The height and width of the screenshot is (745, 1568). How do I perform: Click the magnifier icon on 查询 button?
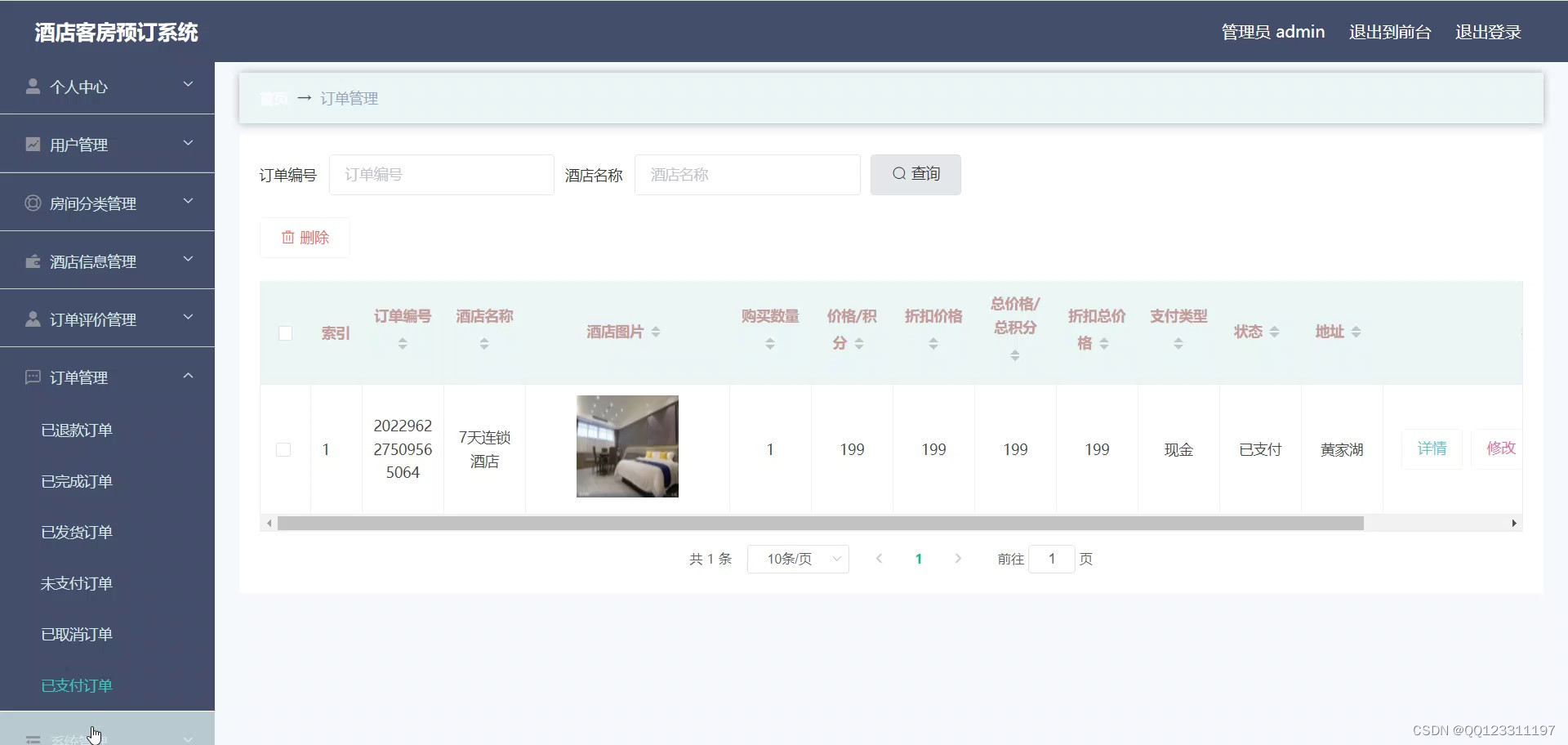tap(898, 173)
